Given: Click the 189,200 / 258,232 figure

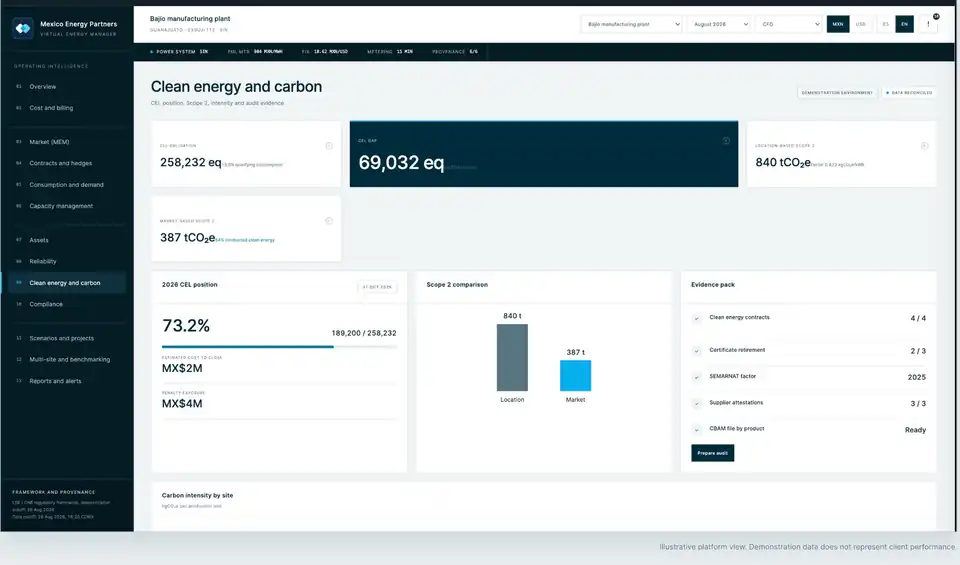Looking at the screenshot, I should (364, 333).
